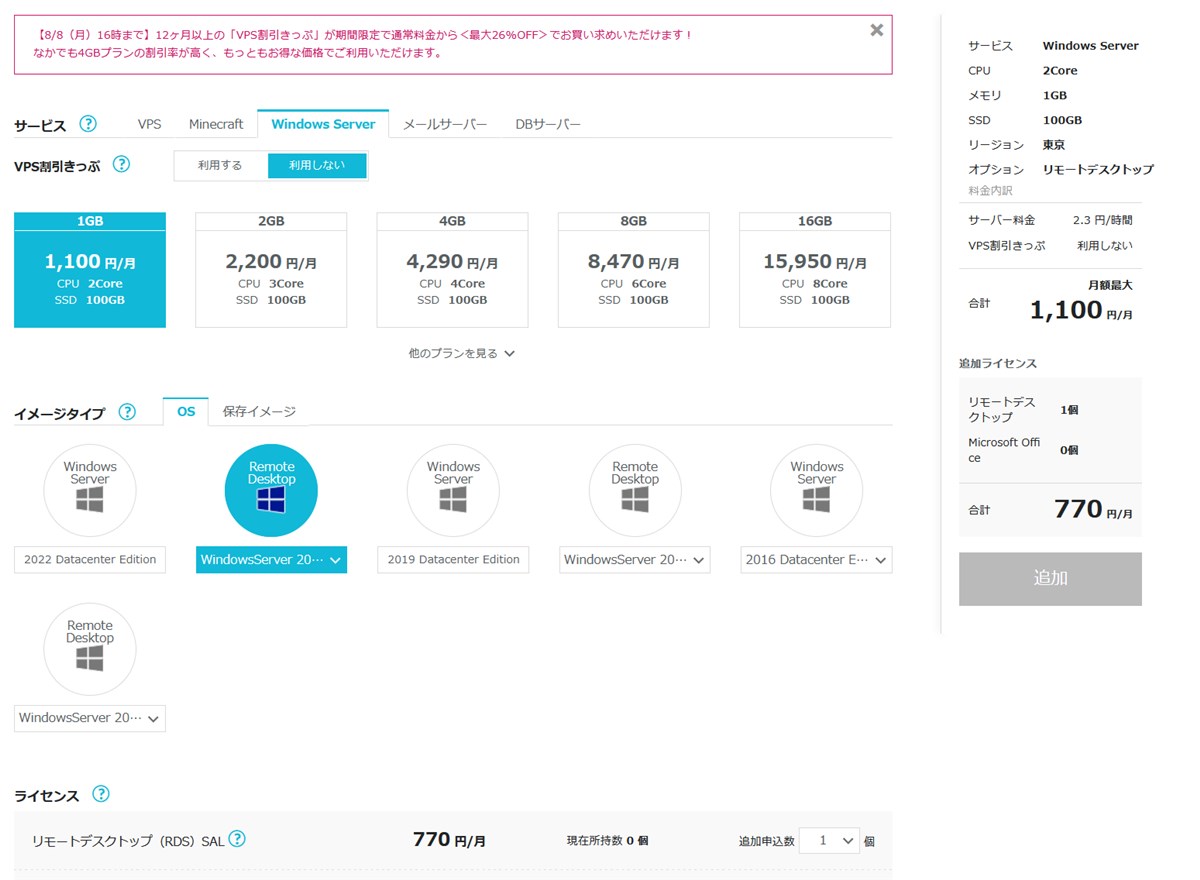Select Remote Desktop icon in the second row

pos(90,649)
